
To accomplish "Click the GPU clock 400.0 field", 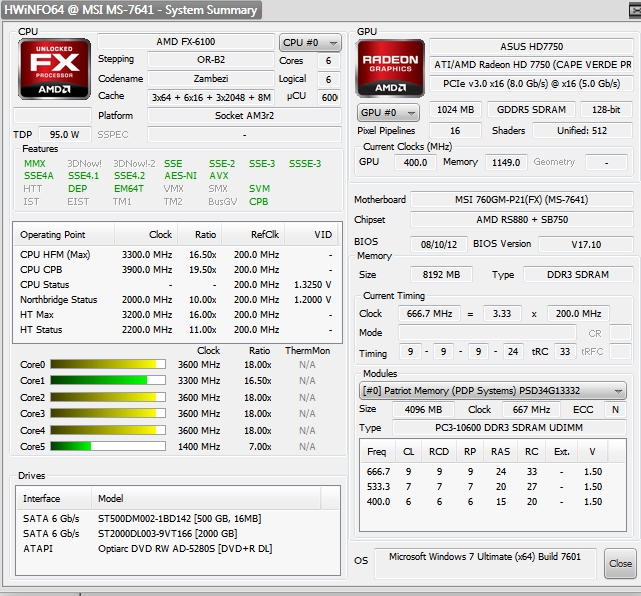I will tap(415, 162).
